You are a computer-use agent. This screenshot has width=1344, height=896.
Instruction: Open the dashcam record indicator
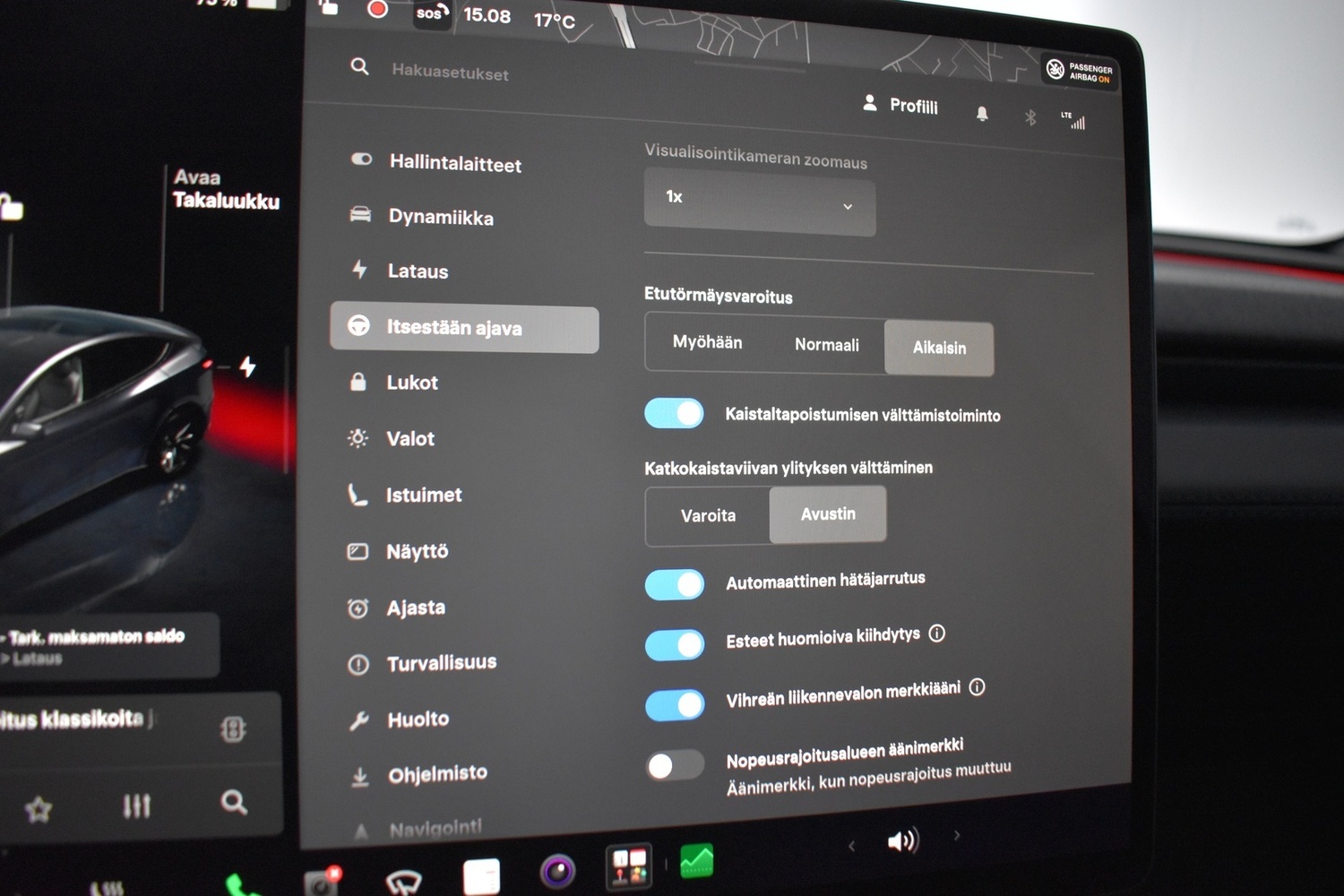(378, 9)
